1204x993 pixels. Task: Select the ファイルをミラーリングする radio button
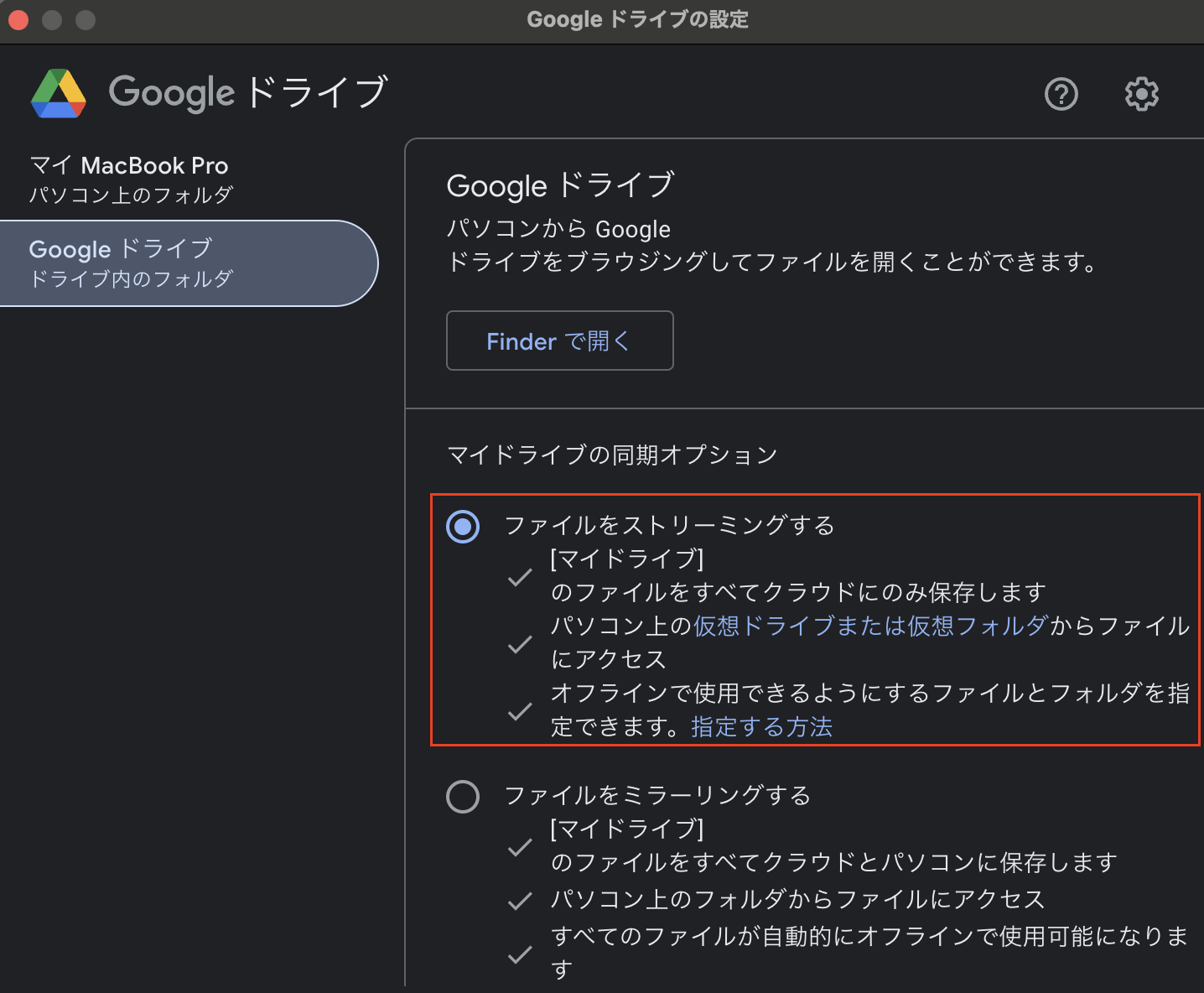(462, 796)
